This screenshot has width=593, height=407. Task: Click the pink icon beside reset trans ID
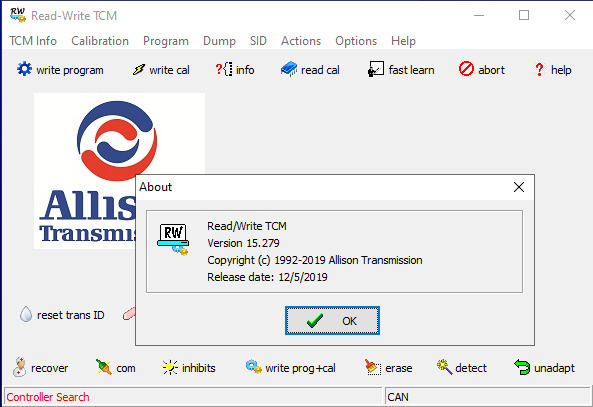pos(129,314)
